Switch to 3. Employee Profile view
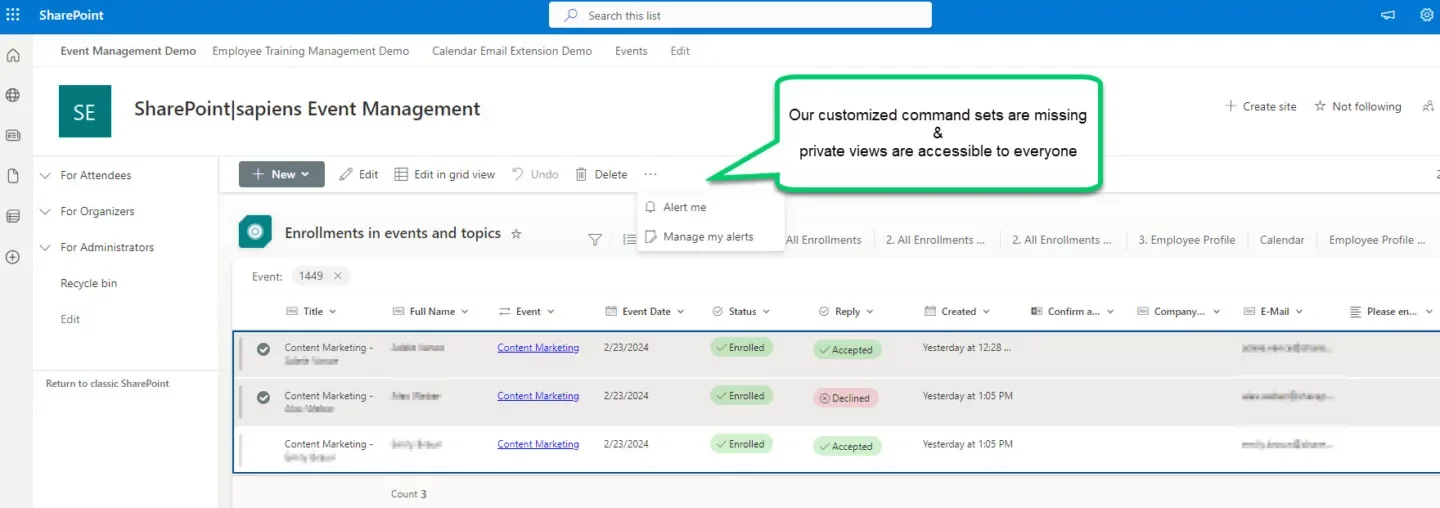Screen dimensions: 1440x508 pyautogui.click(x=1187, y=240)
